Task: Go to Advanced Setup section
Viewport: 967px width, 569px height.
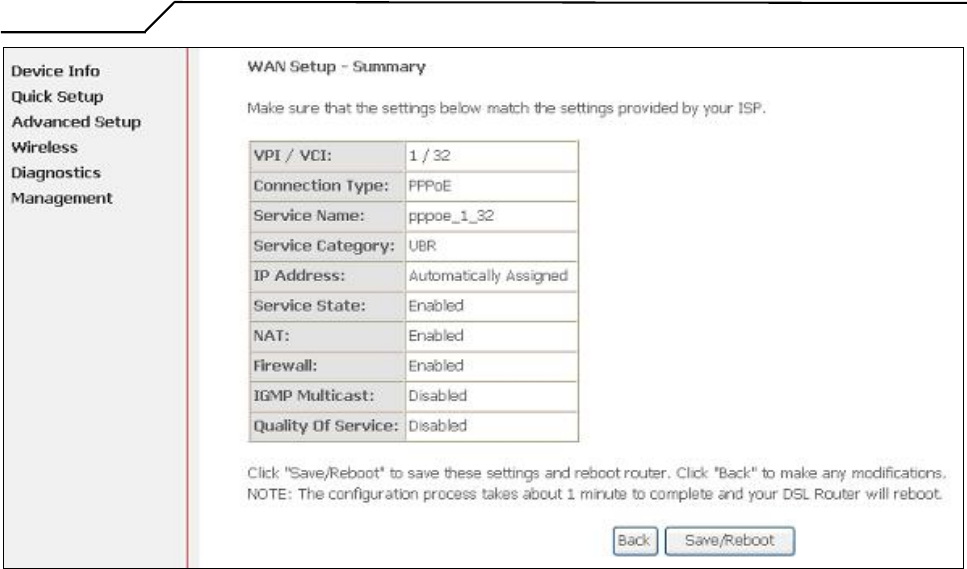Action: [x=76, y=122]
